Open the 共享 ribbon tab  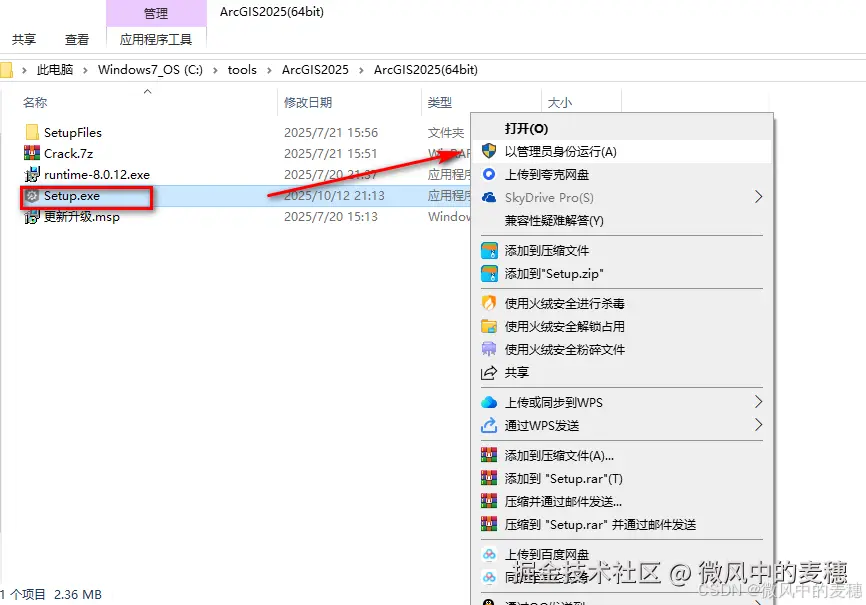pos(24,39)
